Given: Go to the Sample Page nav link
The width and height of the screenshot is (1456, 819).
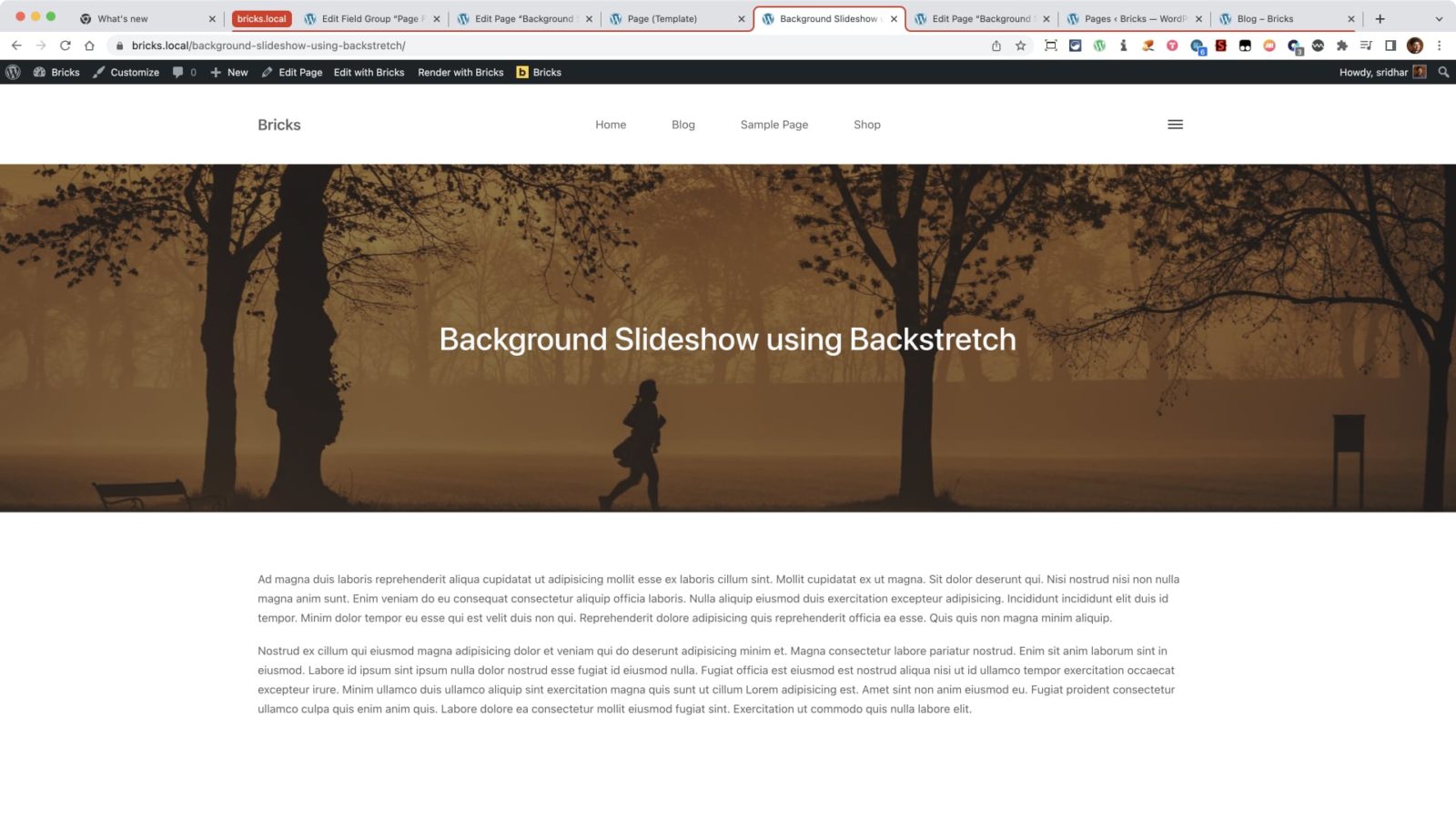Looking at the screenshot, I should (x=773, y=125).
